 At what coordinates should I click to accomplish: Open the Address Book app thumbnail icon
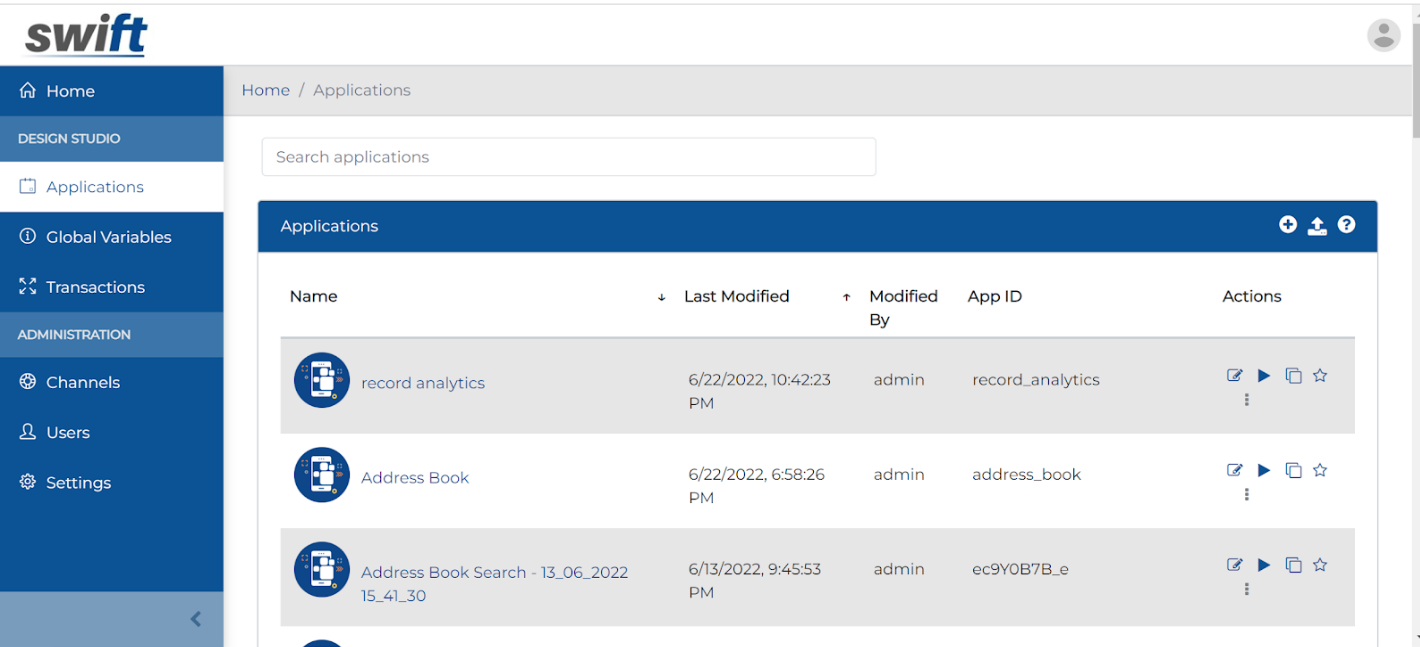click(x=322, y=475)
